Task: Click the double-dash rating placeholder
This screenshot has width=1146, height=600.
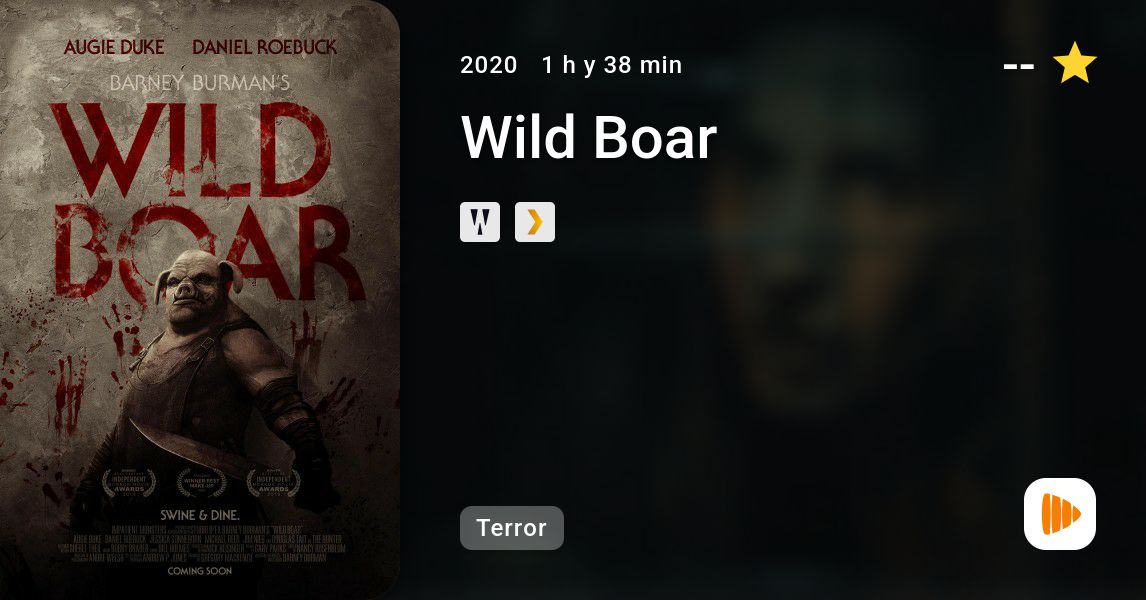Action: (x=1019, y=66)
